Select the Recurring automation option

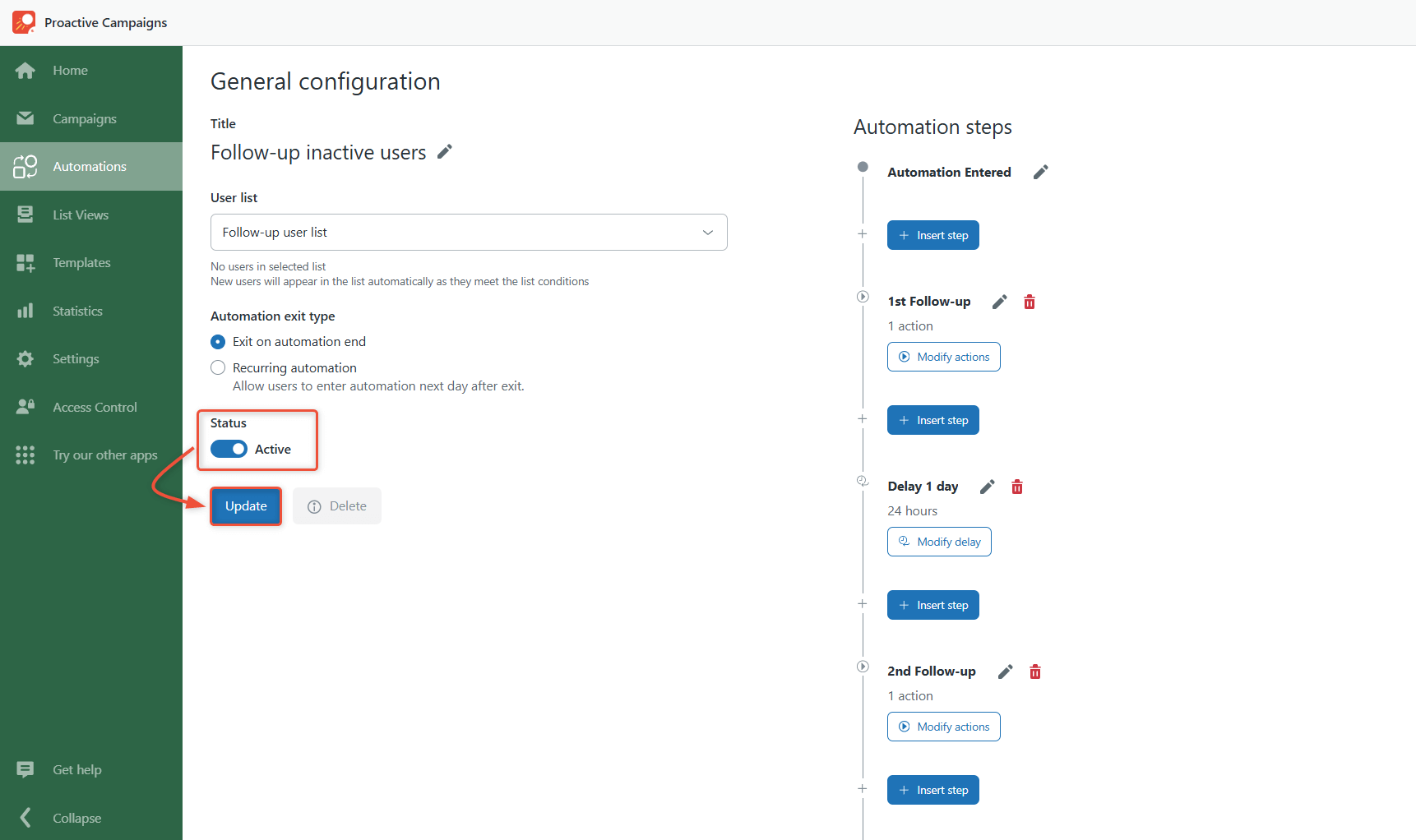[218, 367]
